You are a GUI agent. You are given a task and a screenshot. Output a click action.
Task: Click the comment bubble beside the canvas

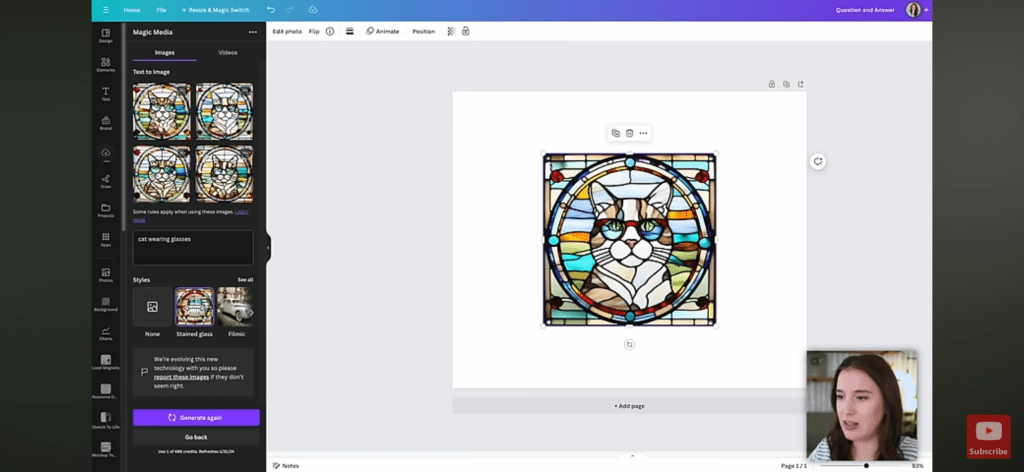pyautogui.click(x=818, y=161)
